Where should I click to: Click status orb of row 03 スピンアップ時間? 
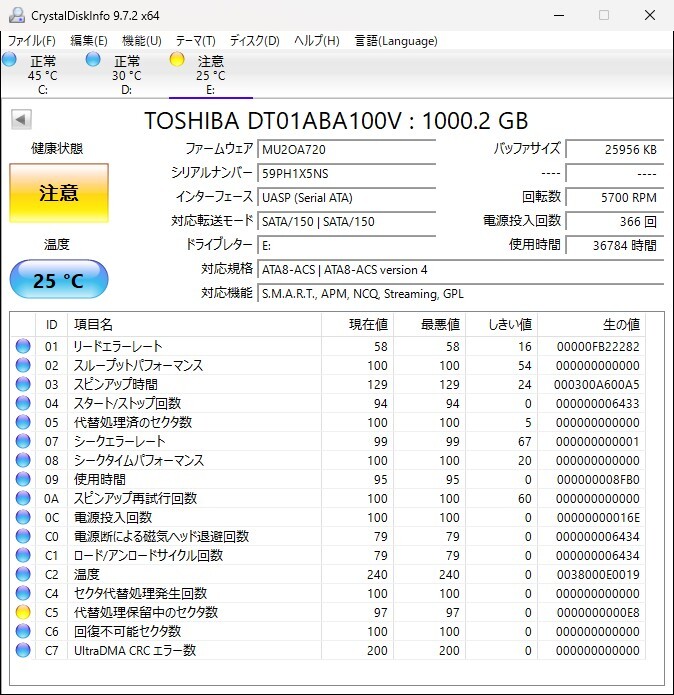pyautogui.click(x=23, y=384)
